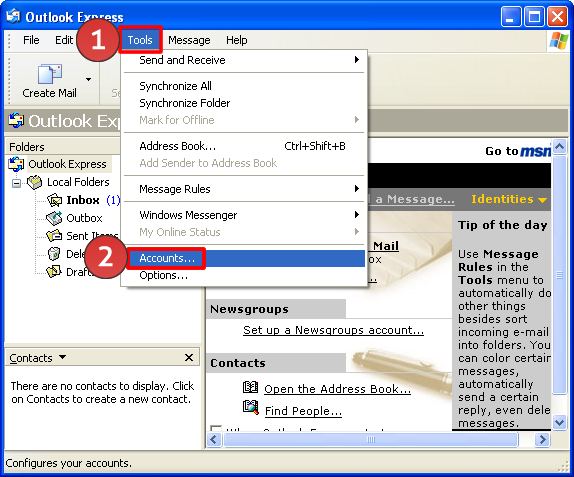Close the Contacts pane with X
Screen dimensions: 574x477
pos(189,357)
